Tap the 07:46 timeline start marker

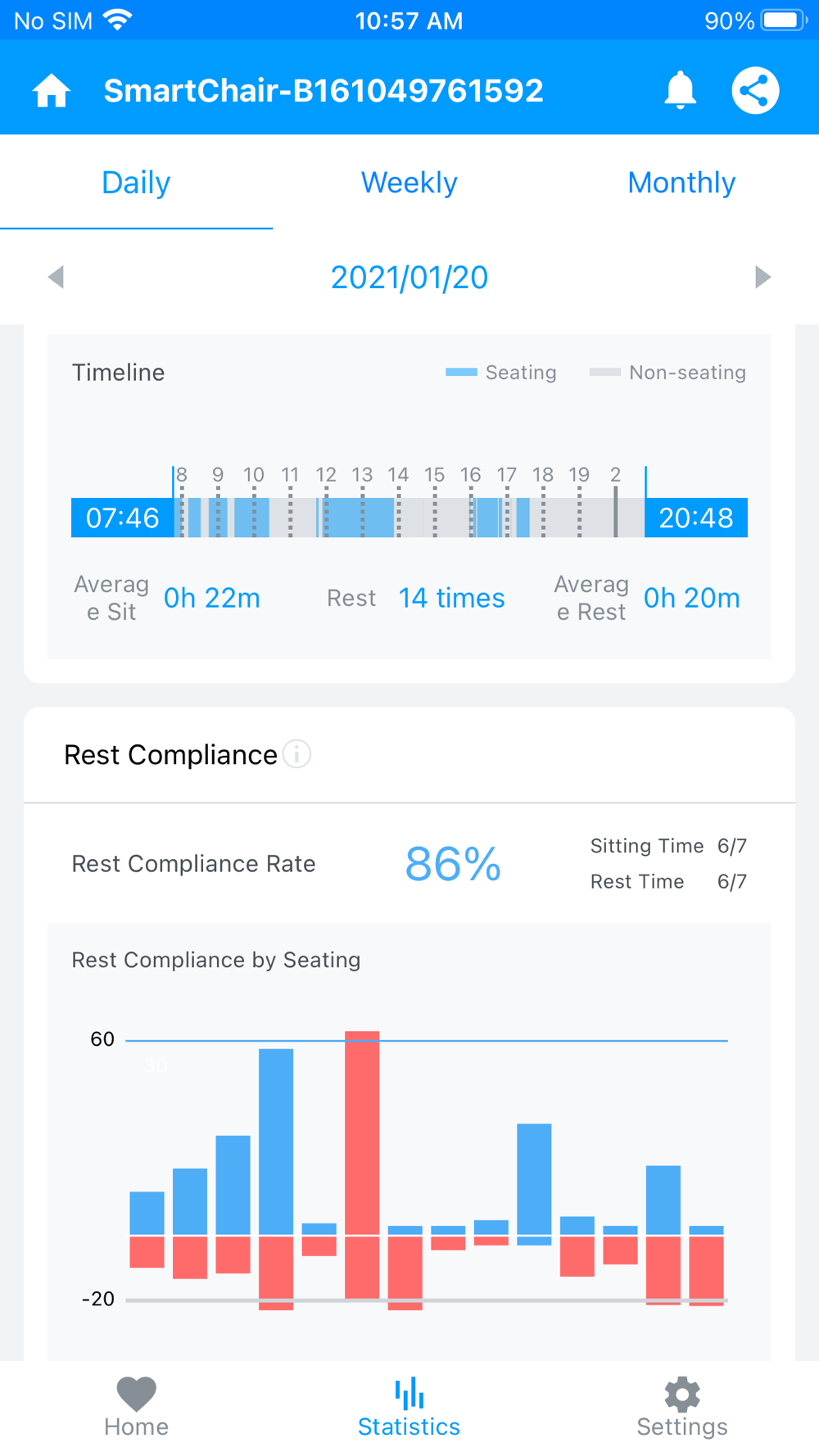[122, 518]
